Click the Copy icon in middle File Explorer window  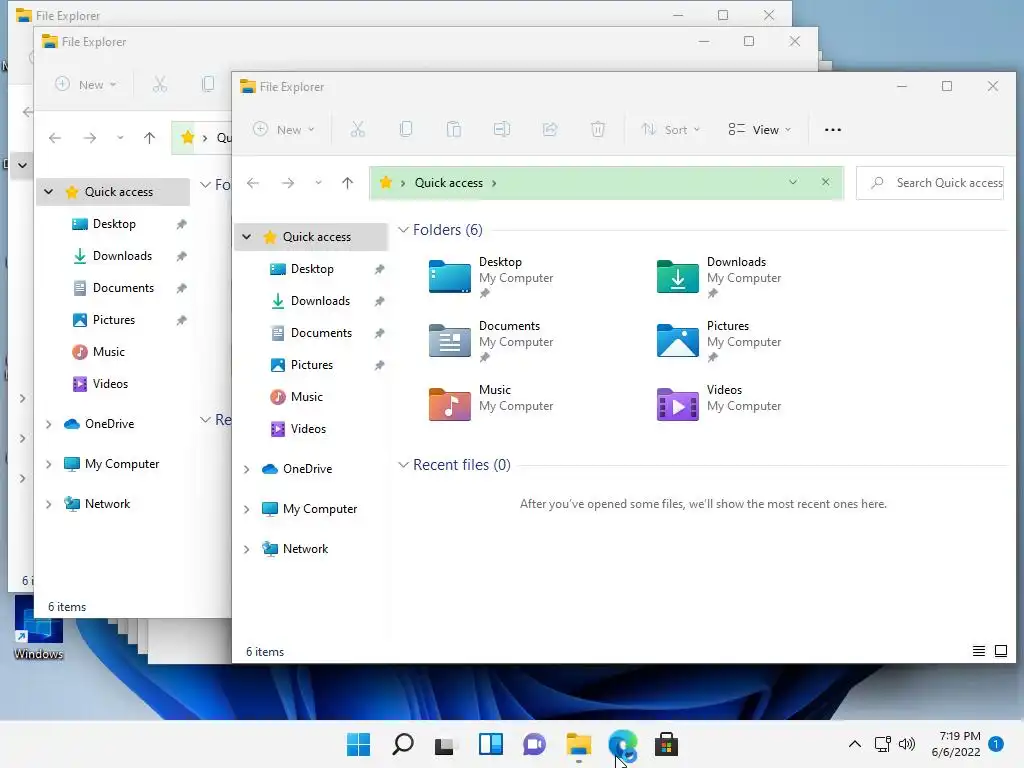[208, 84]
